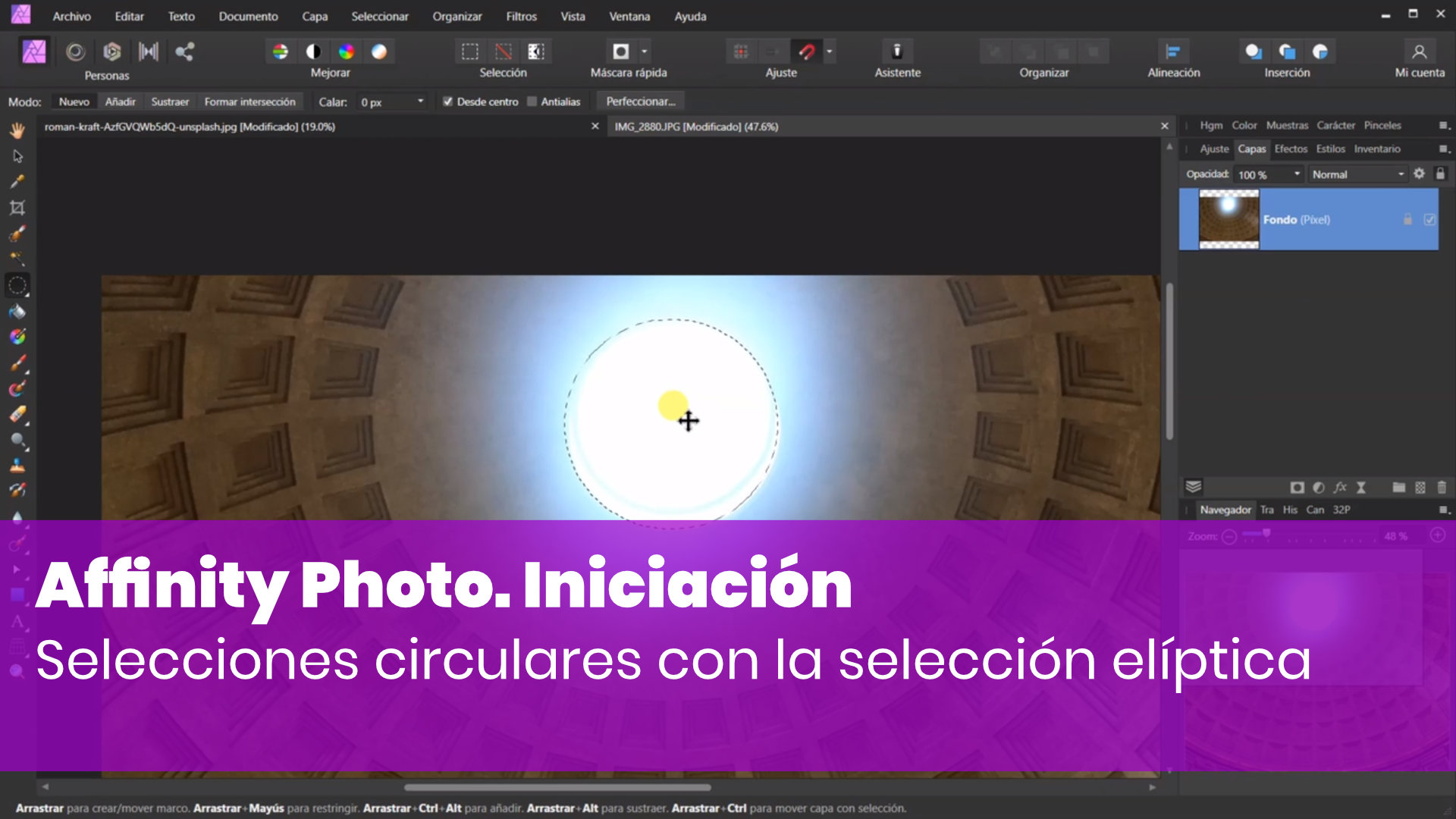Switch to Photo Persona icon
The height and width of the screenshot is (819, 1456).
tap(34, 52)
